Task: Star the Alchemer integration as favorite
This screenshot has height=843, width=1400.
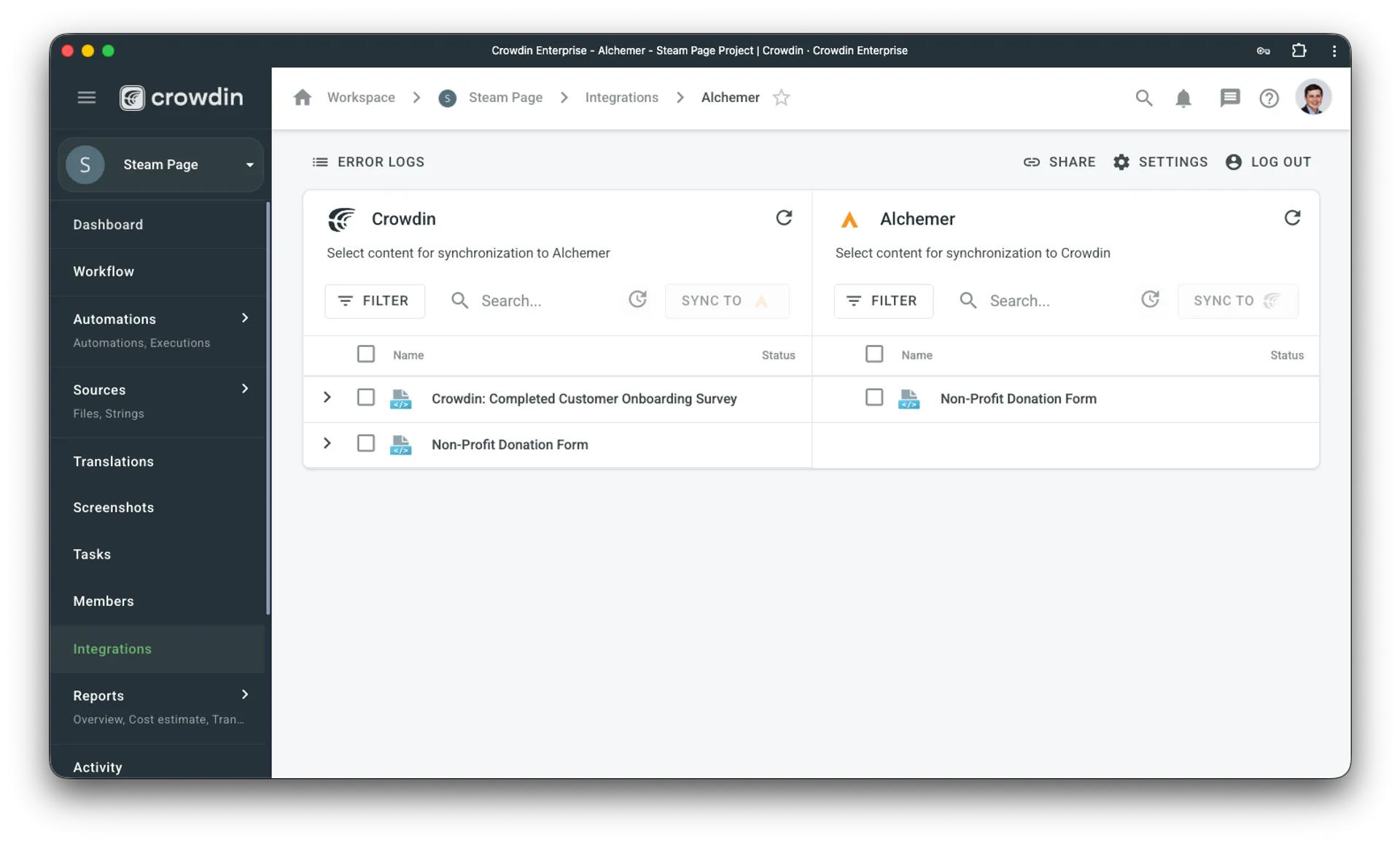Action: pyautogui.click(x=782, y=97)
